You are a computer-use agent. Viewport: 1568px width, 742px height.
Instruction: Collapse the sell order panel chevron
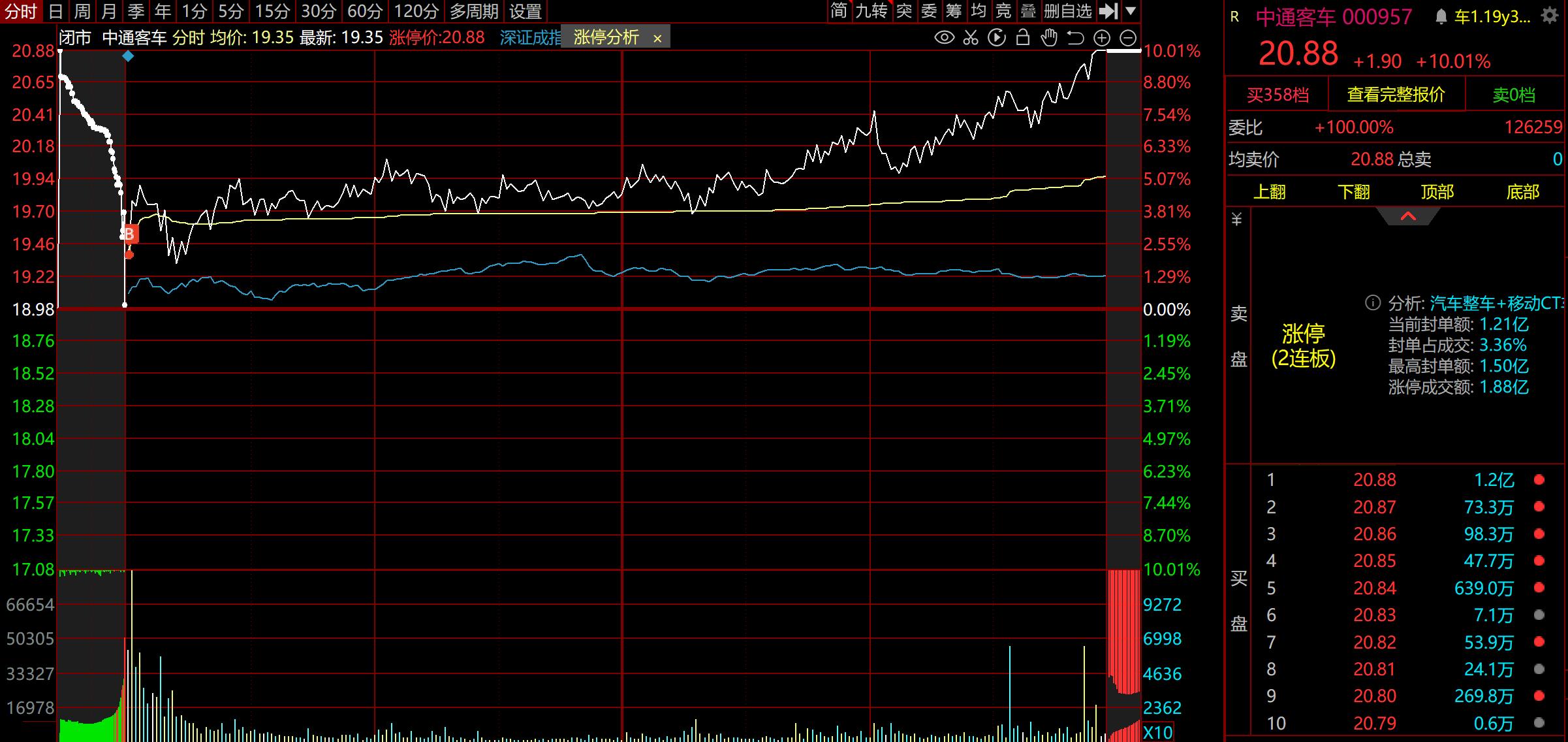click(1408, 216)
